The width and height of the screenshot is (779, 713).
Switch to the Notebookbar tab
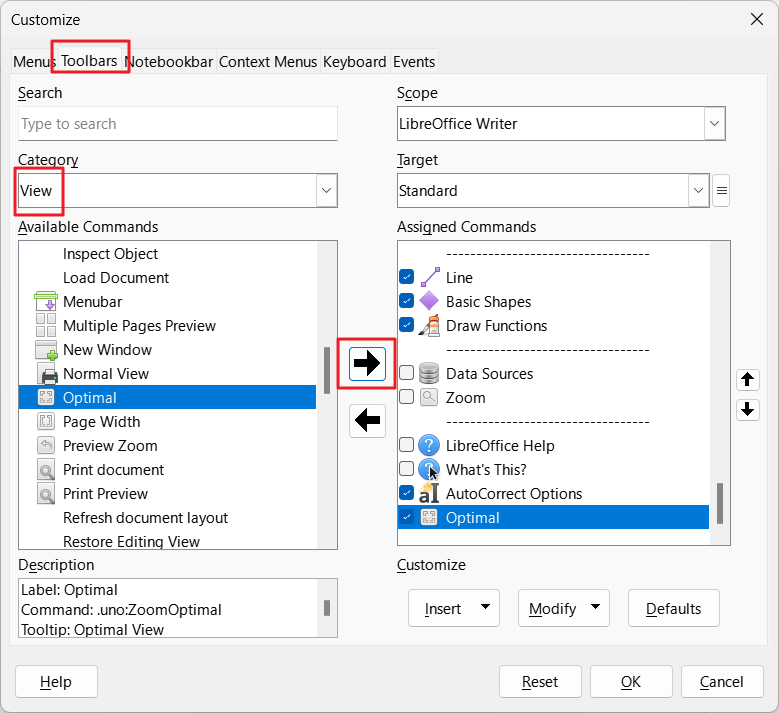[169, 62]
